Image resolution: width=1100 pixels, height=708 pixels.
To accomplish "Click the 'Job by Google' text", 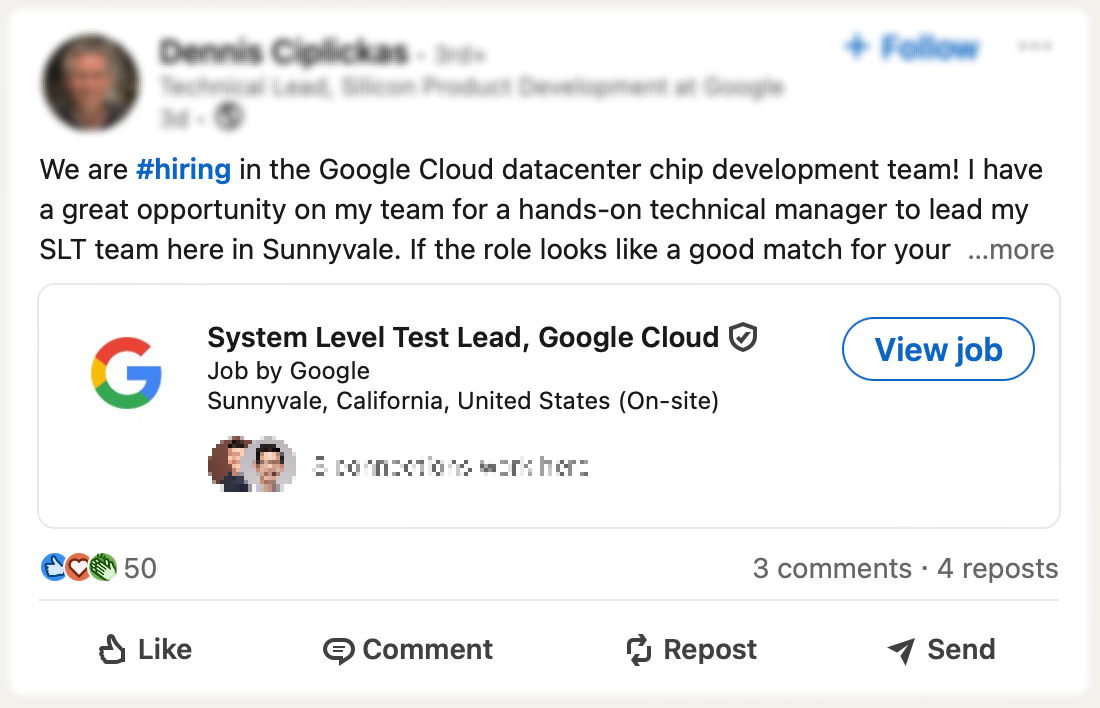I will coord(288,370).
